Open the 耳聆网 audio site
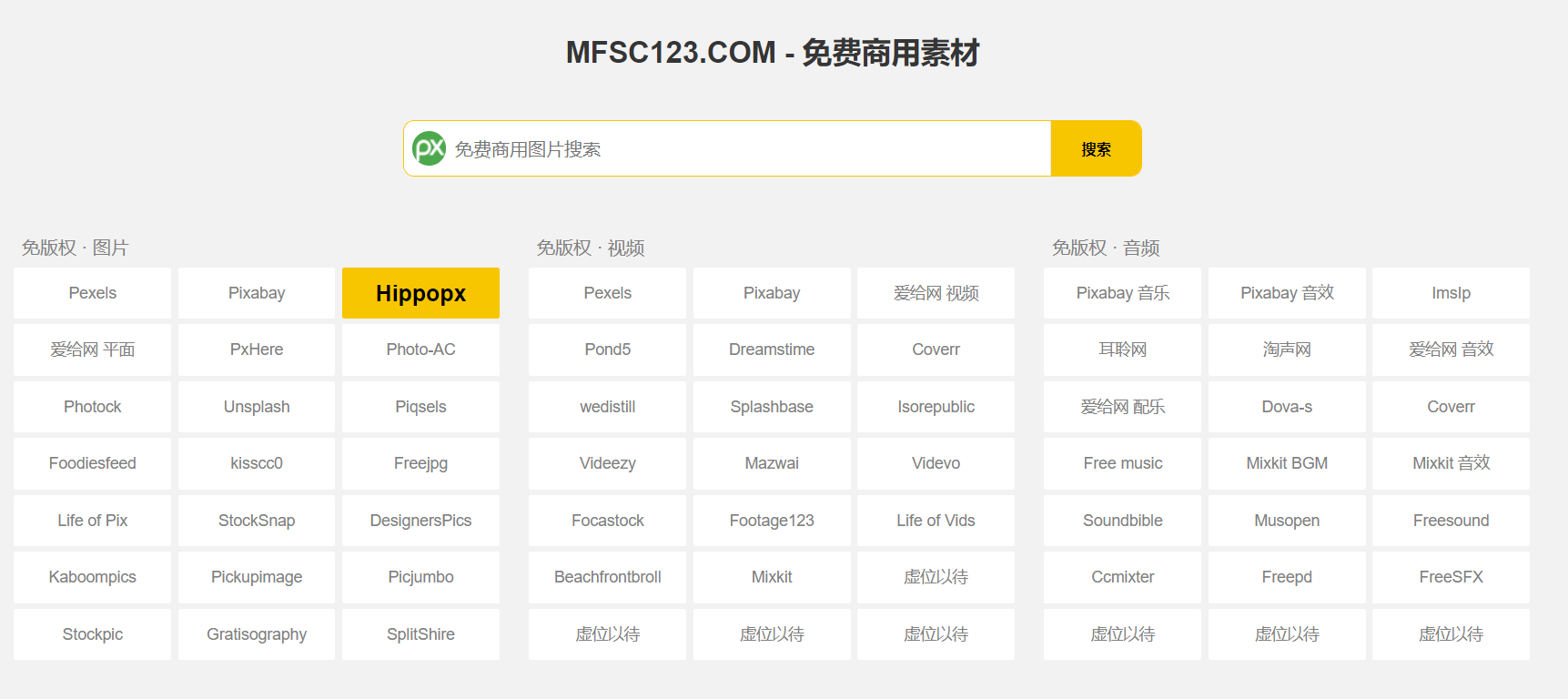The width and height of the screenshot is (1568, 699). (1122, 349)
